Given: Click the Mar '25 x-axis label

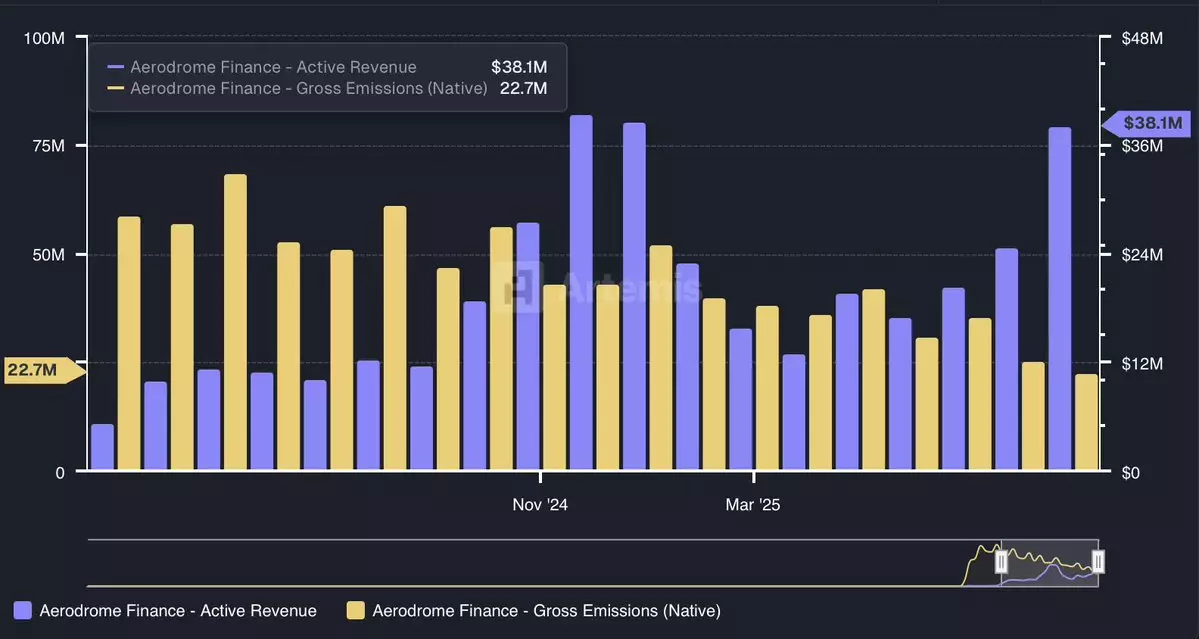Looking at the screenshot, I should click(752, 505).
